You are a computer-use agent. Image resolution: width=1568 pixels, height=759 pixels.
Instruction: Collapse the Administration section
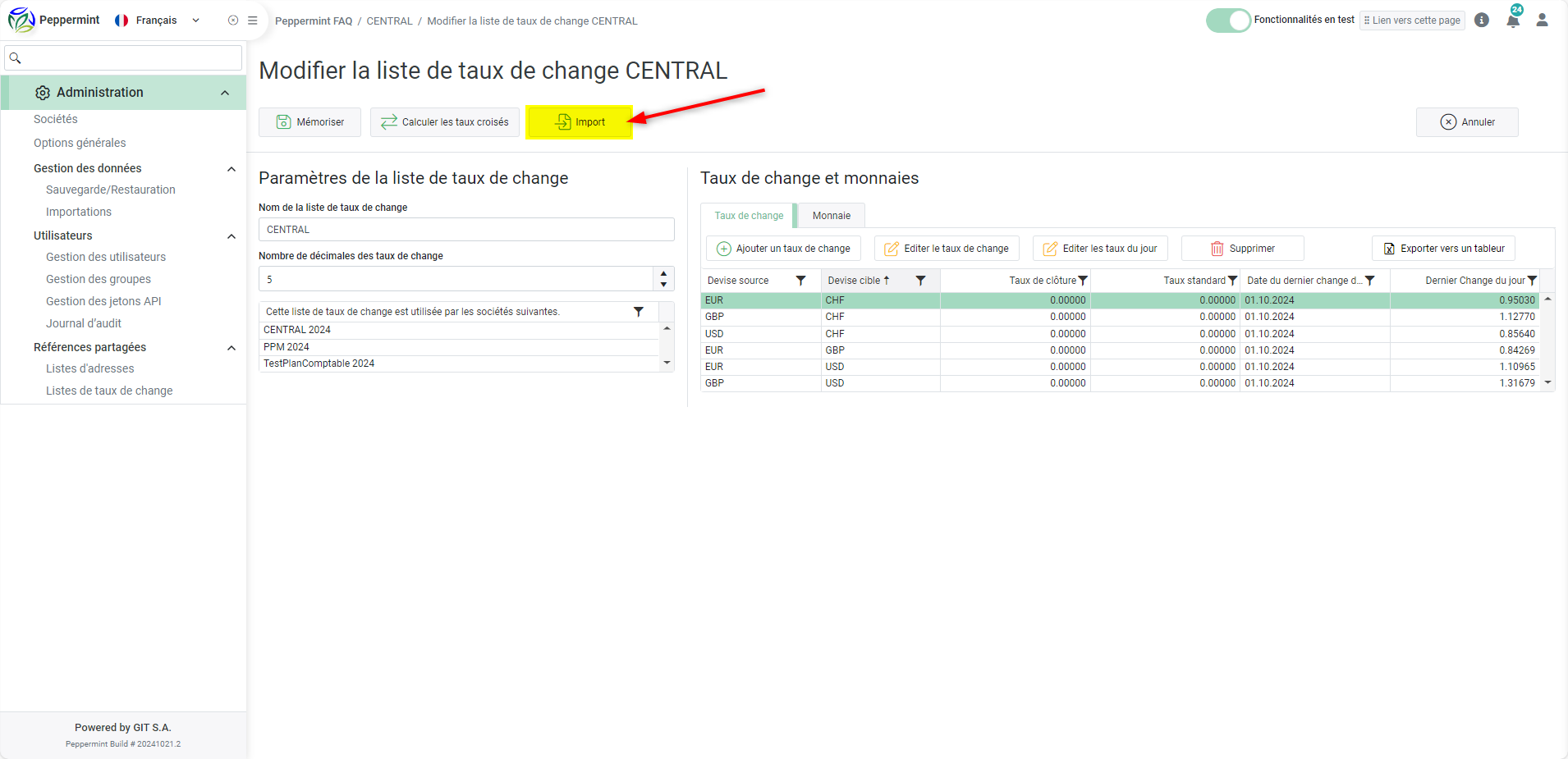pos(225,93)
